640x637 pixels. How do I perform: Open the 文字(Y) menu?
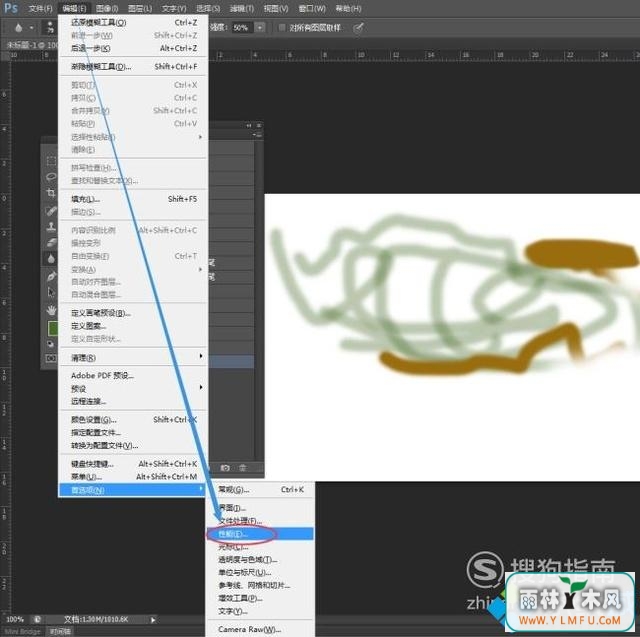click(x=174, y=8)
